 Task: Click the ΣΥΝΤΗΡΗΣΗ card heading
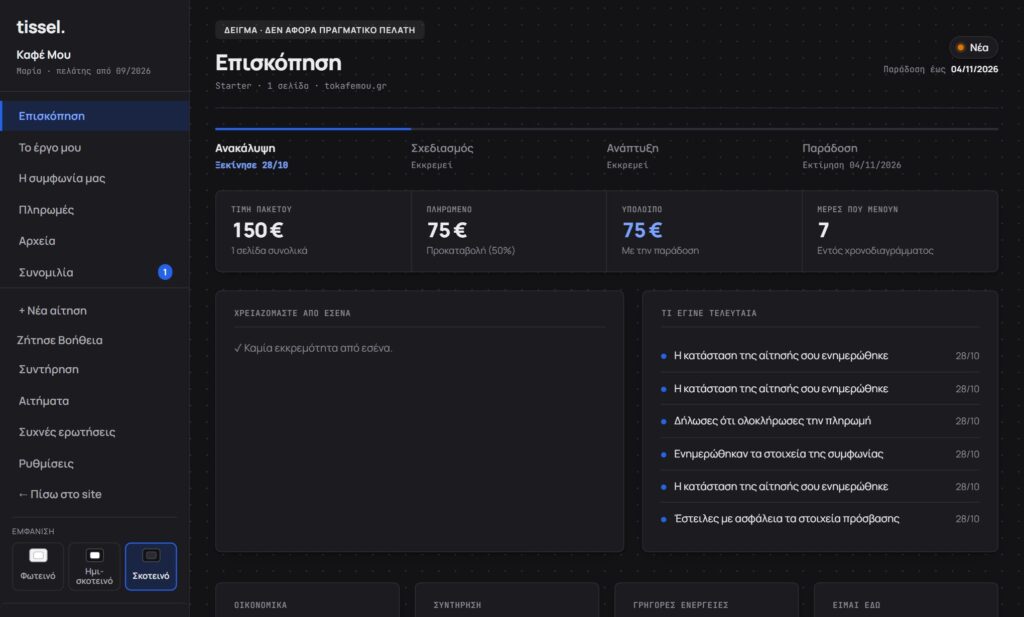coord(457,605)
